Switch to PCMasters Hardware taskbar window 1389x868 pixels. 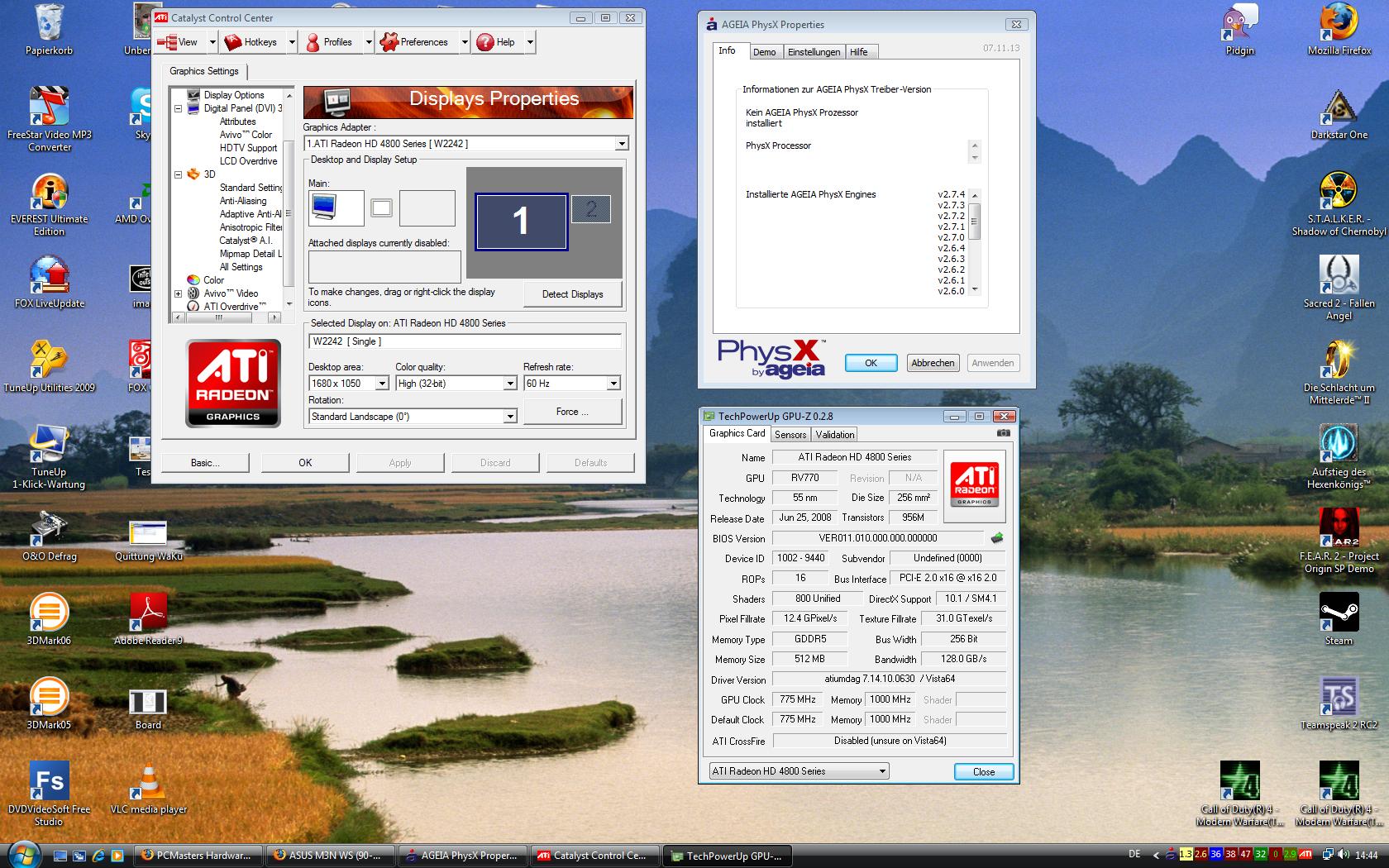tap(198, 856)
